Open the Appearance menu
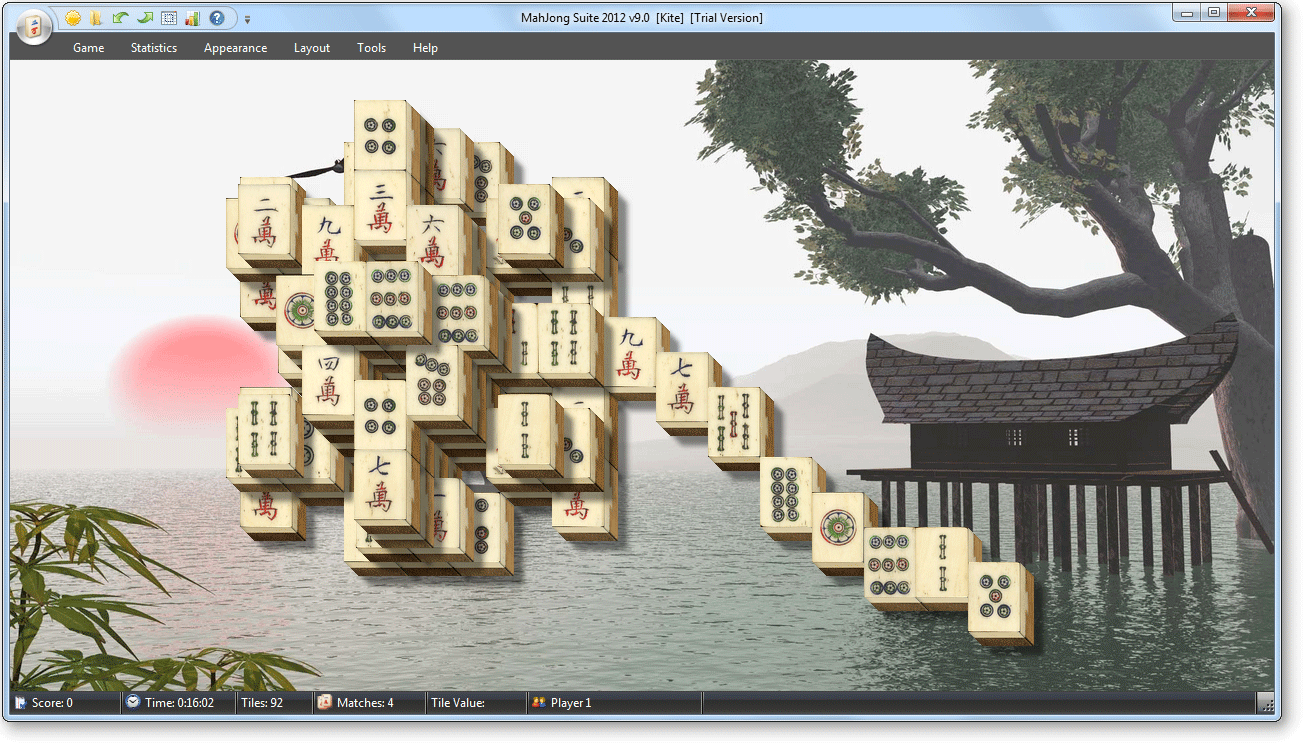Screen dimensions: 1309x746 click(235, 48)
